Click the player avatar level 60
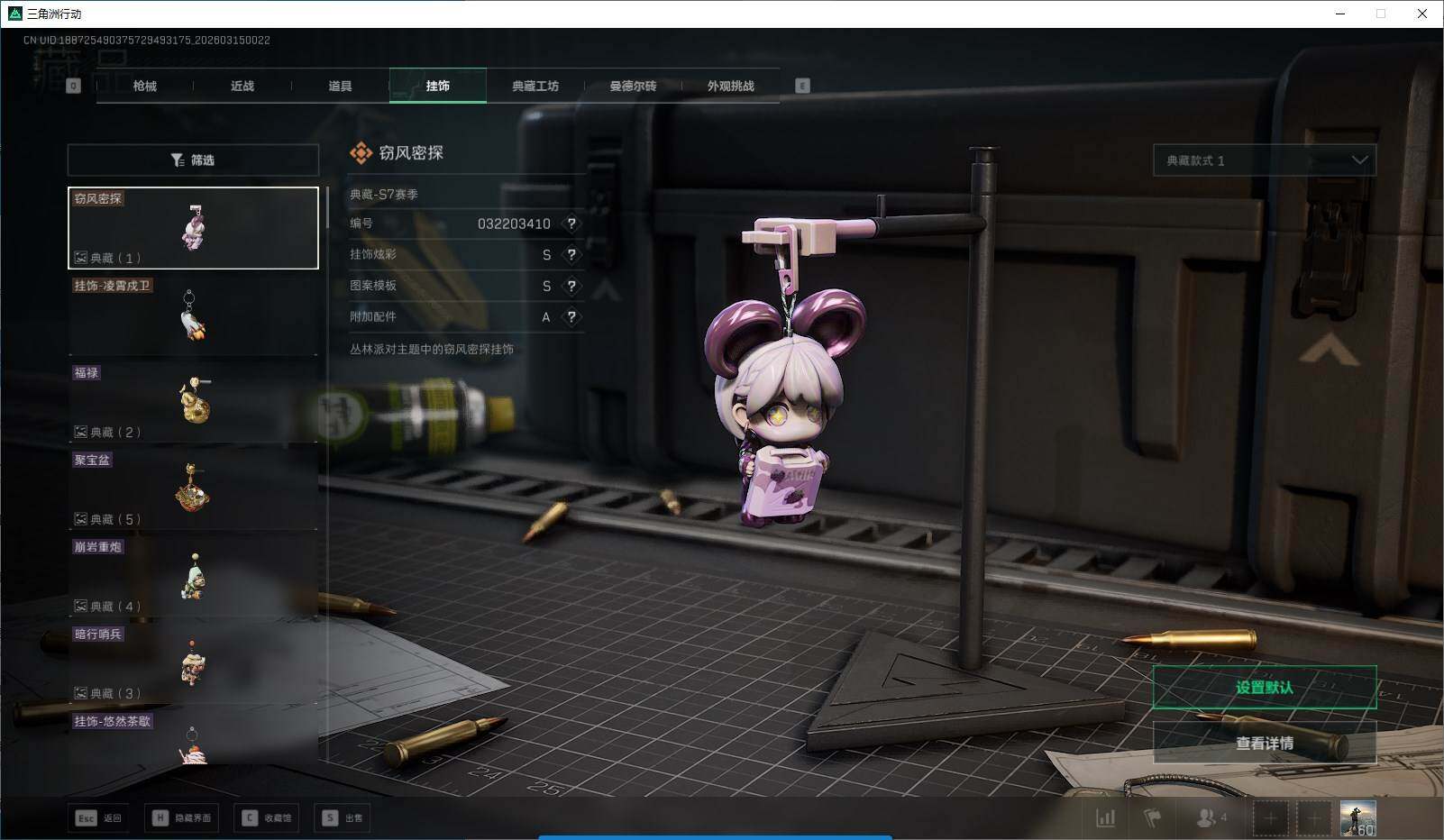 pos(1357,818)
